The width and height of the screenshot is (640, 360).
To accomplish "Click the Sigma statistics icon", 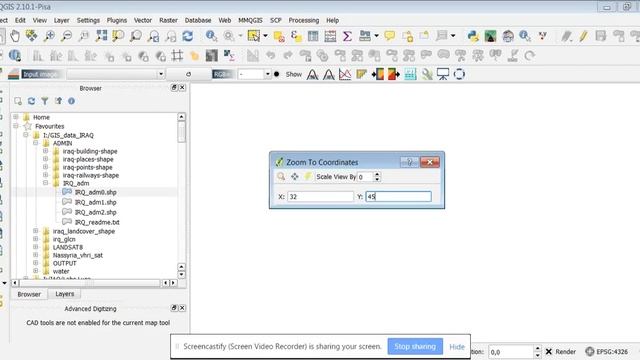I will (347, 36).
